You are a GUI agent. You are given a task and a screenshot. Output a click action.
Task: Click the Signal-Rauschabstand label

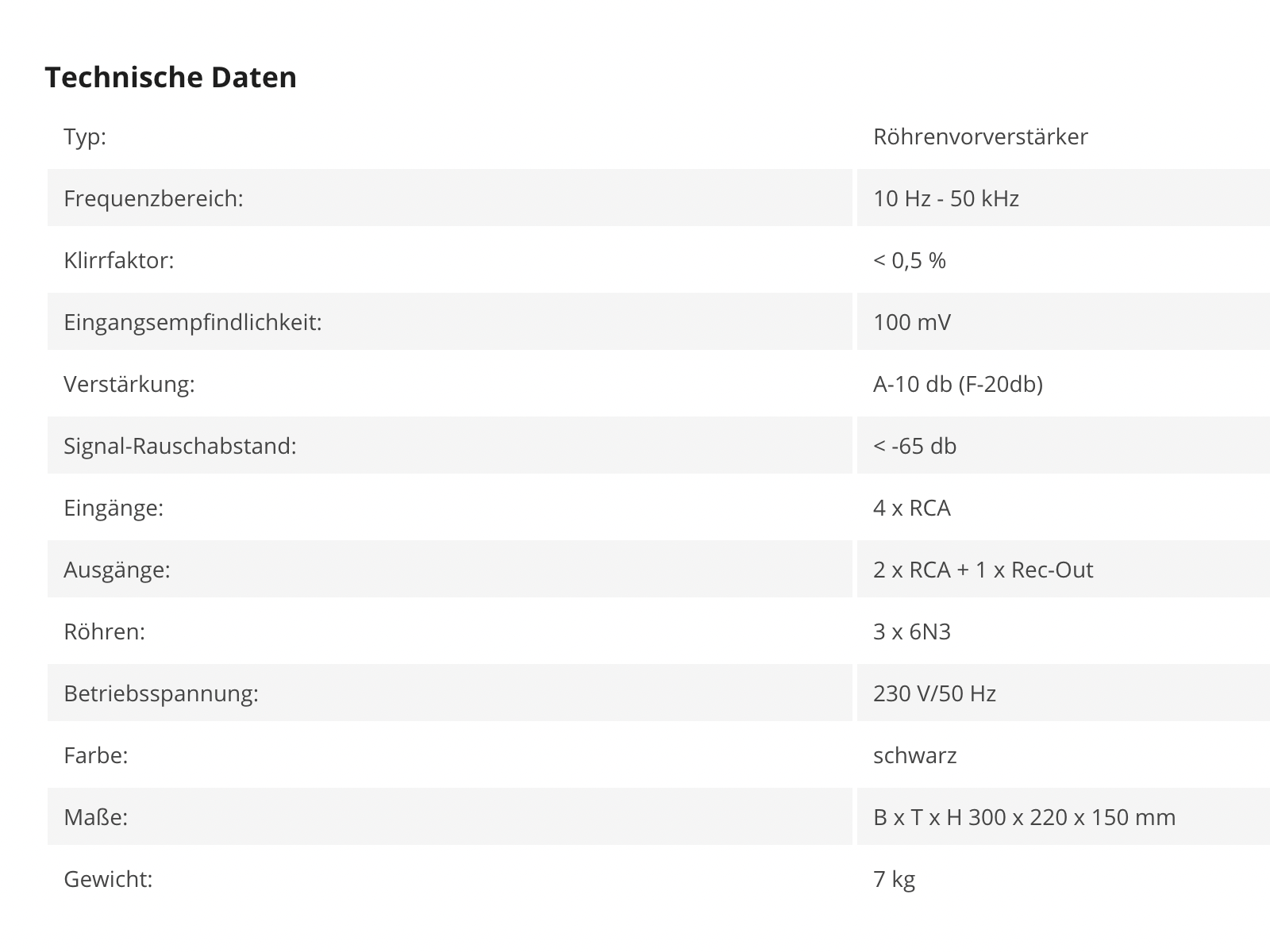pos(180,446)
